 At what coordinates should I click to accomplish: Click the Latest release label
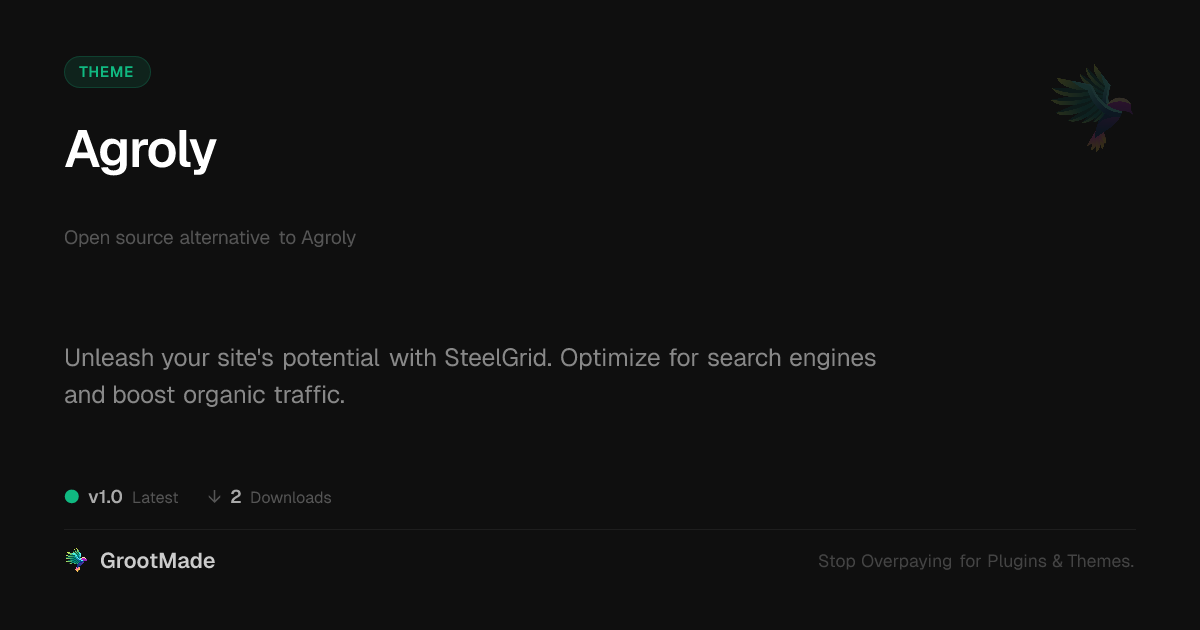pos(155,498)
